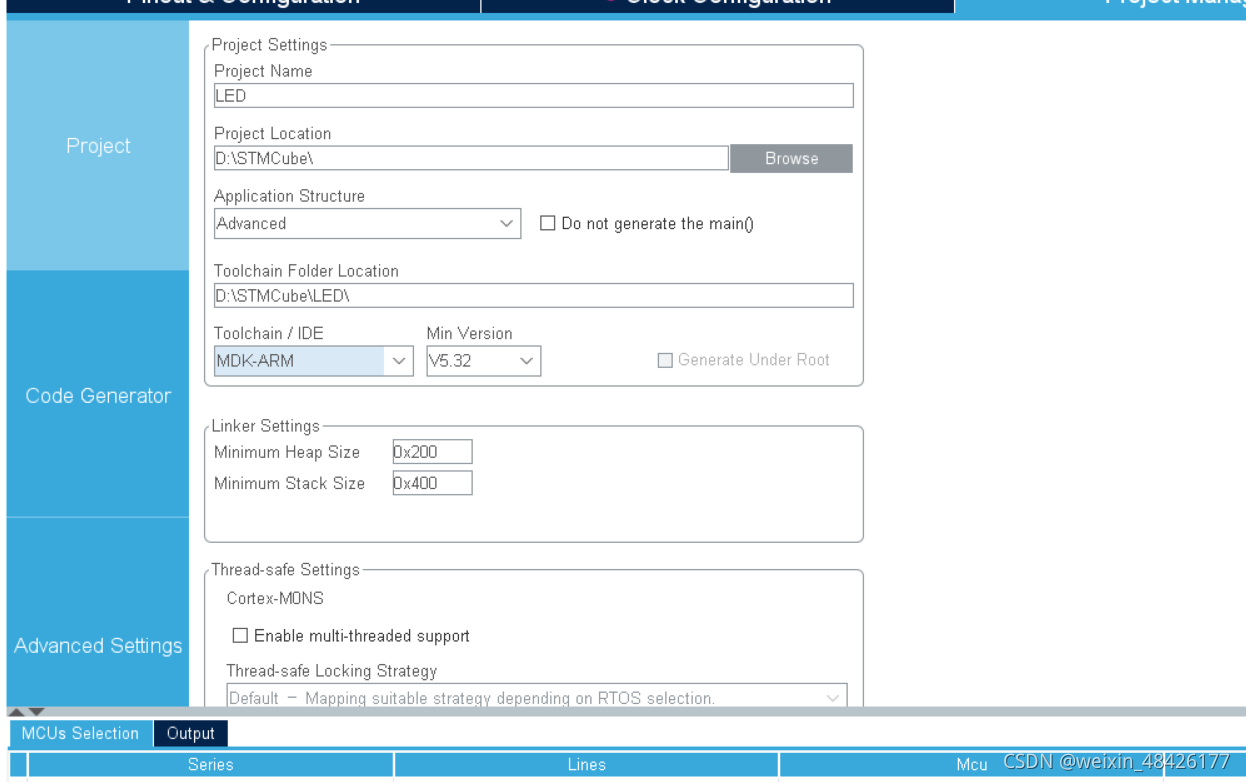This screenshot has height=782, width=1246.
Task: Open the Project section in sidebar
Action: coord(97,146)
